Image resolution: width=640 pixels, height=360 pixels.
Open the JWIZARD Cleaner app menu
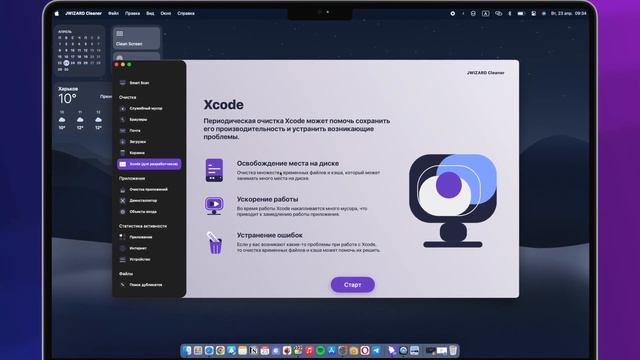(x=83, y=13)
